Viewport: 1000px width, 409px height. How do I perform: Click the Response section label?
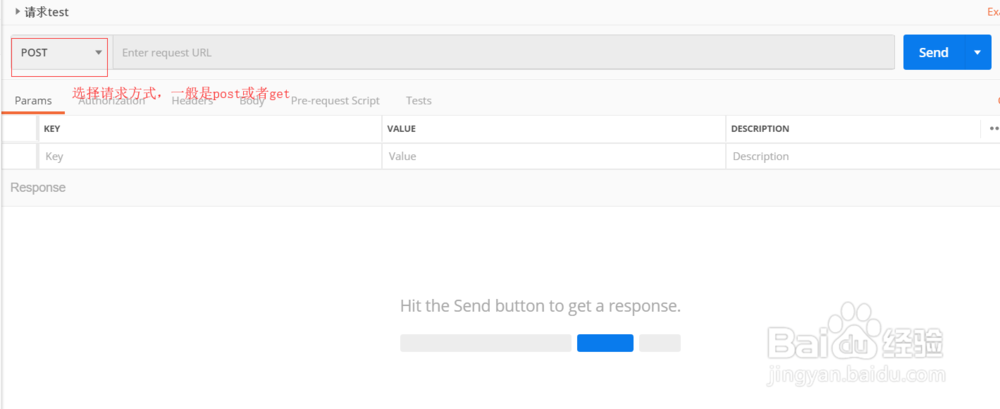pos(38,187)
